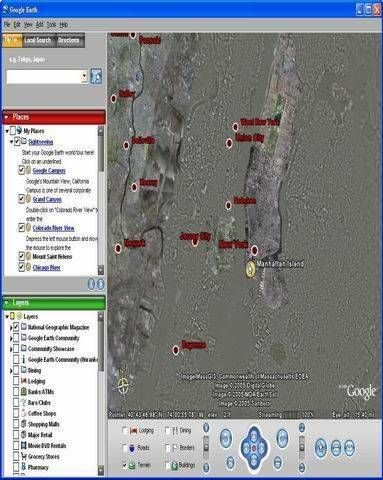
Task: Click the Manhattan Island placemark icon
Action: pyautogui.click(x=250, y=269)
